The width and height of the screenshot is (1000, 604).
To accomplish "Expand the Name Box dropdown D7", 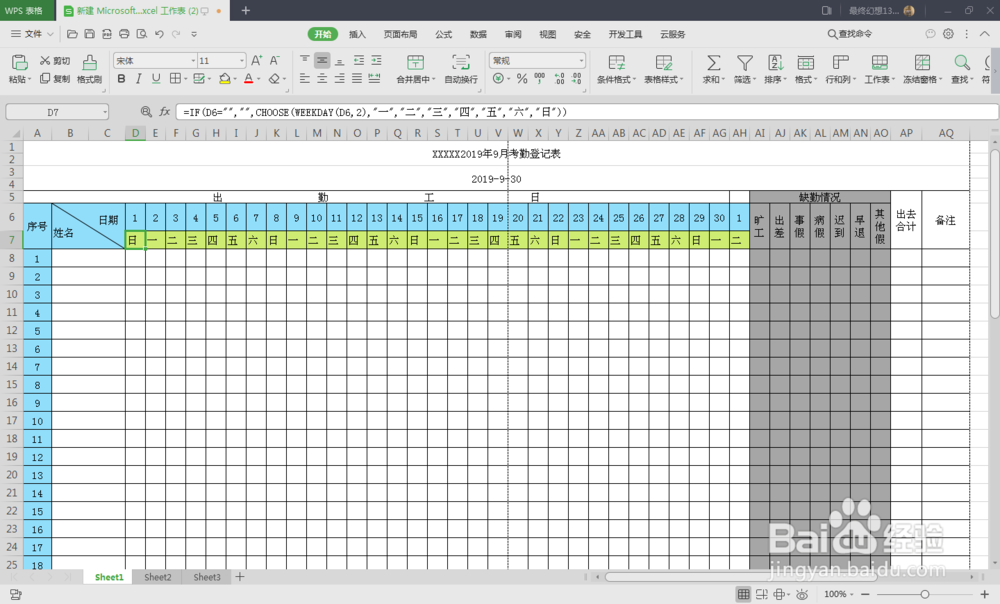I will 105,112.
